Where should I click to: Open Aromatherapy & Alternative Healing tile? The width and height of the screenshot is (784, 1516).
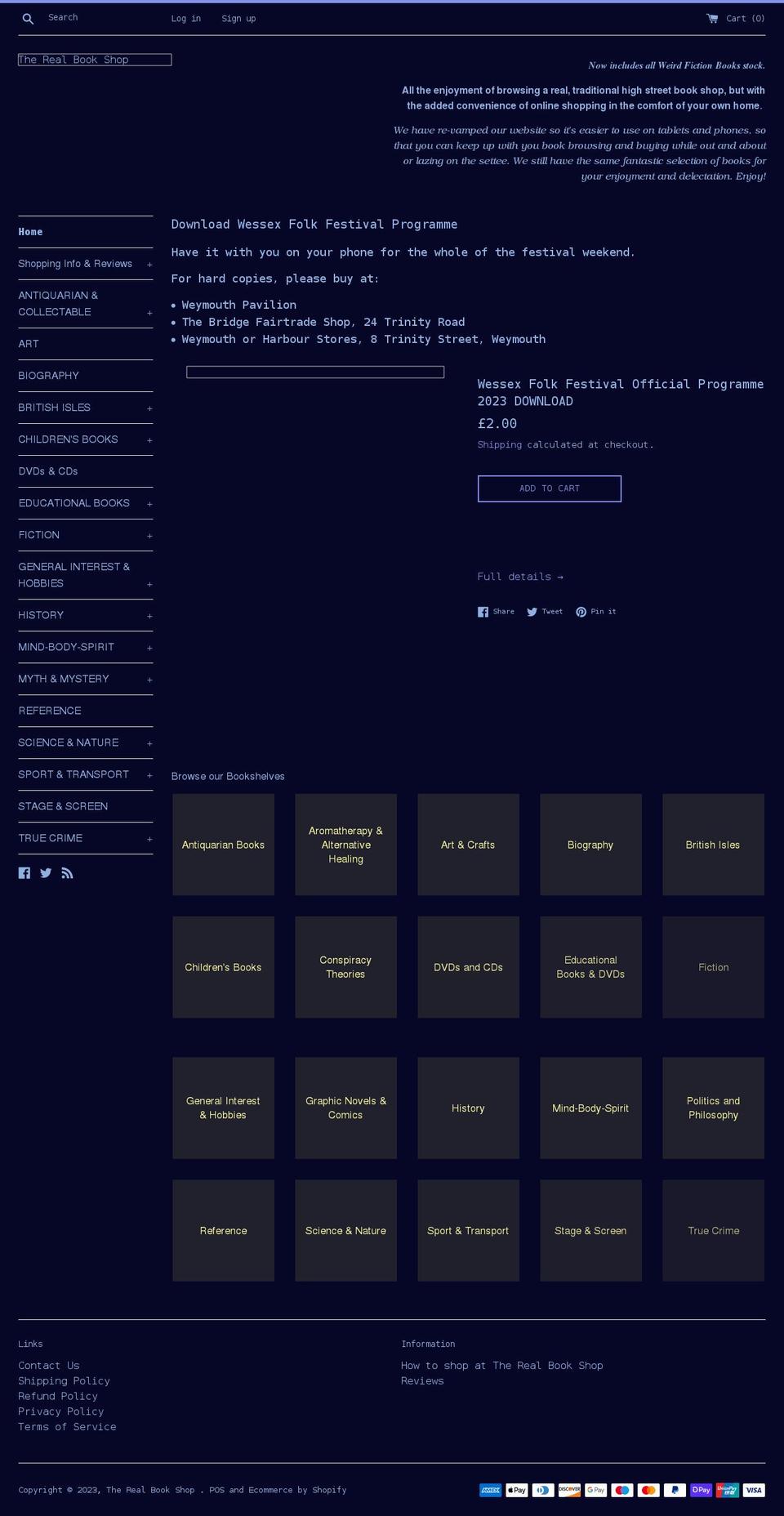point(345,845)
